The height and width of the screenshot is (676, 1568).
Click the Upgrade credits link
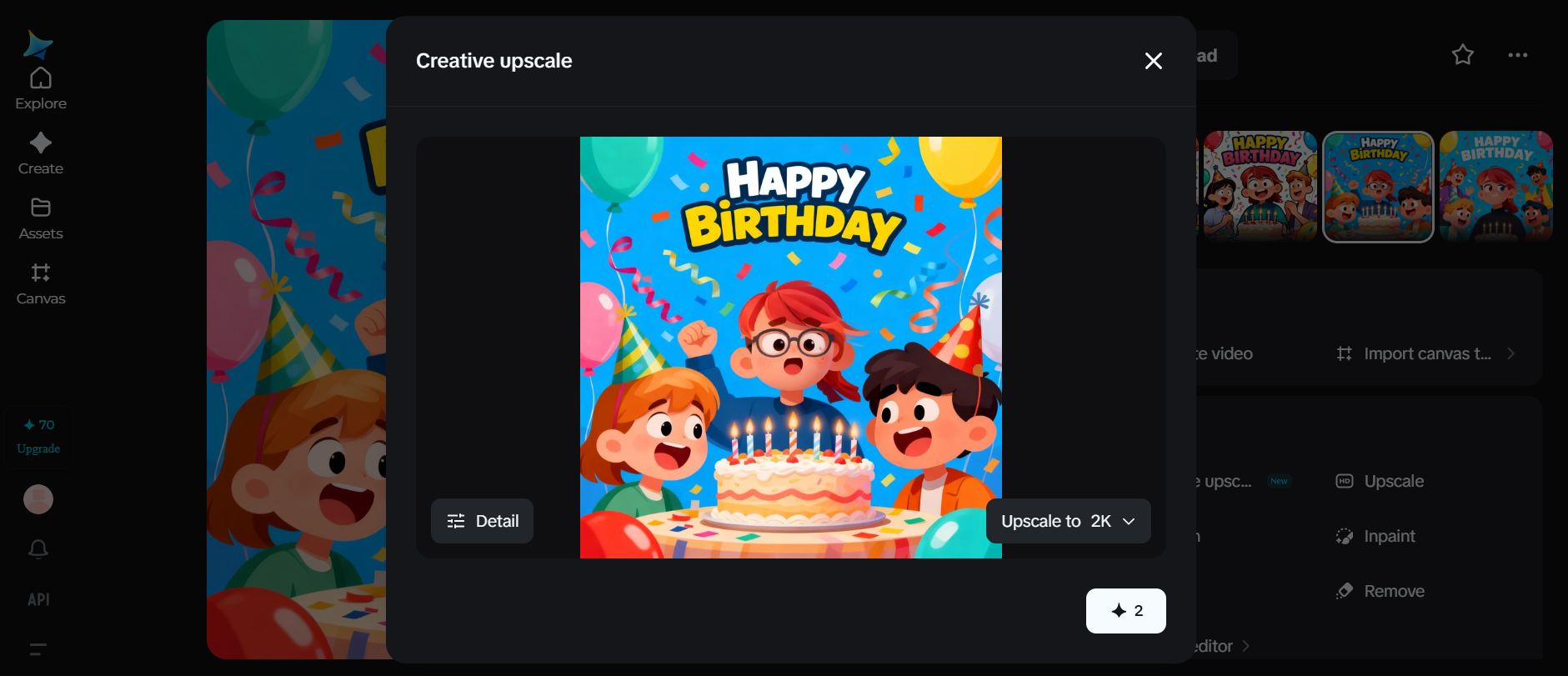(38, 448)
